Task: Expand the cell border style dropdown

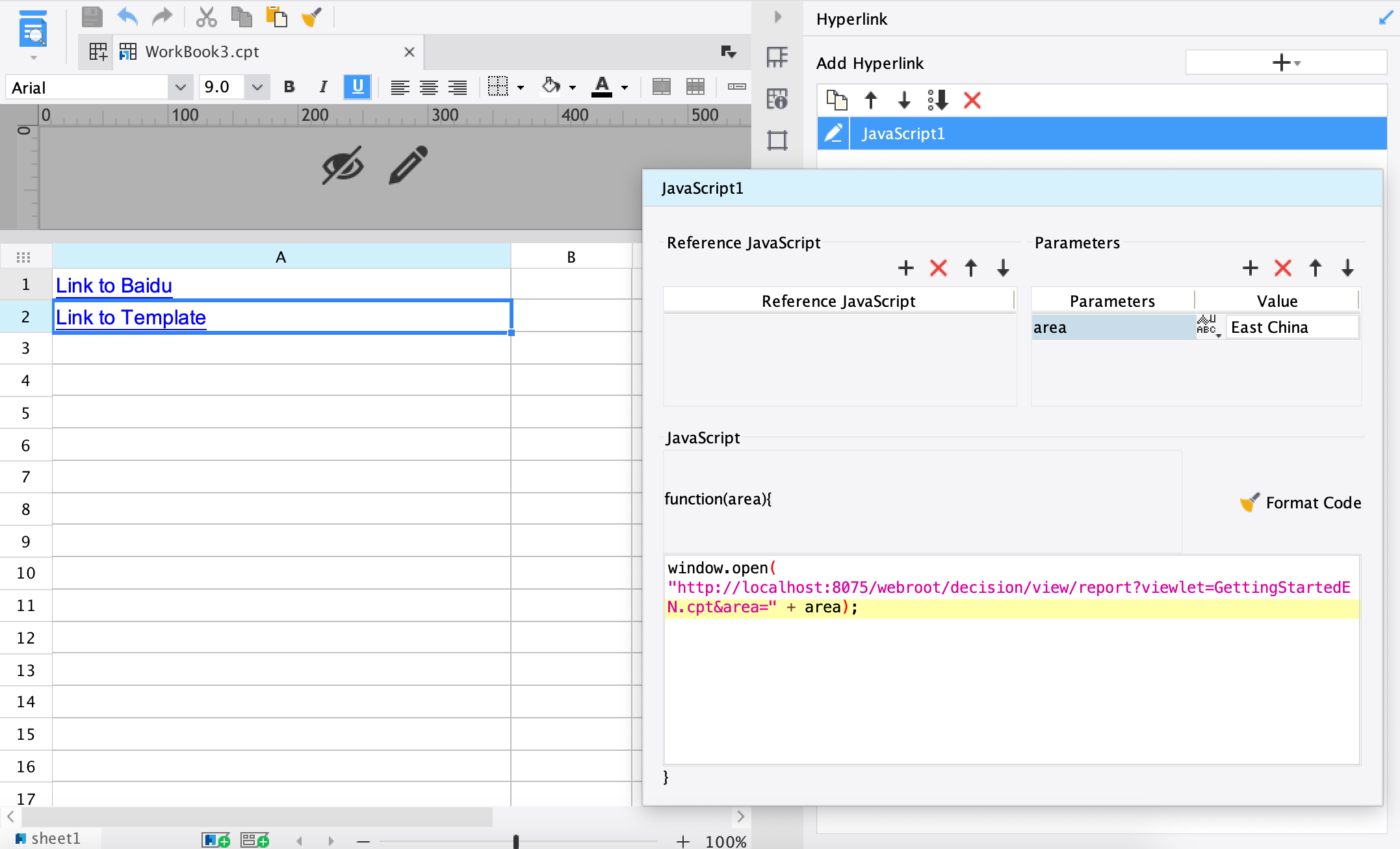Action: coord(521,87)
